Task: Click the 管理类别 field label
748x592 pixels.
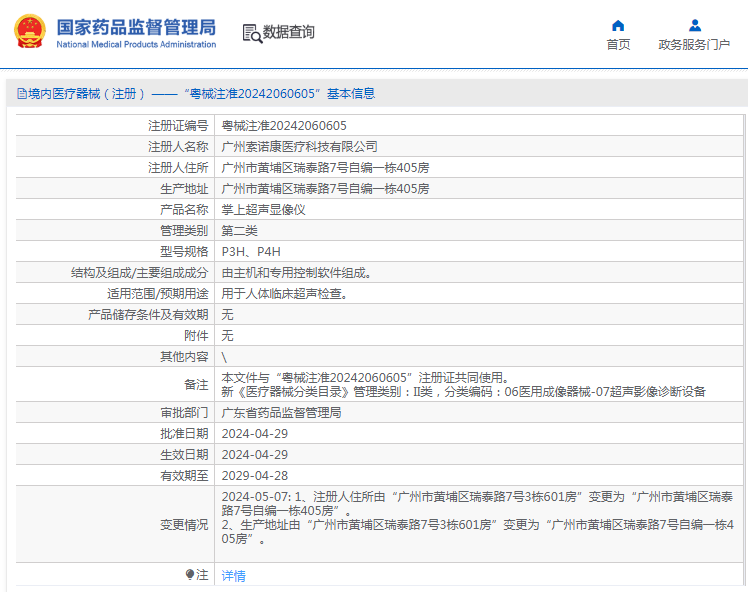Action: pyautogui.click(x=184, y=231)
